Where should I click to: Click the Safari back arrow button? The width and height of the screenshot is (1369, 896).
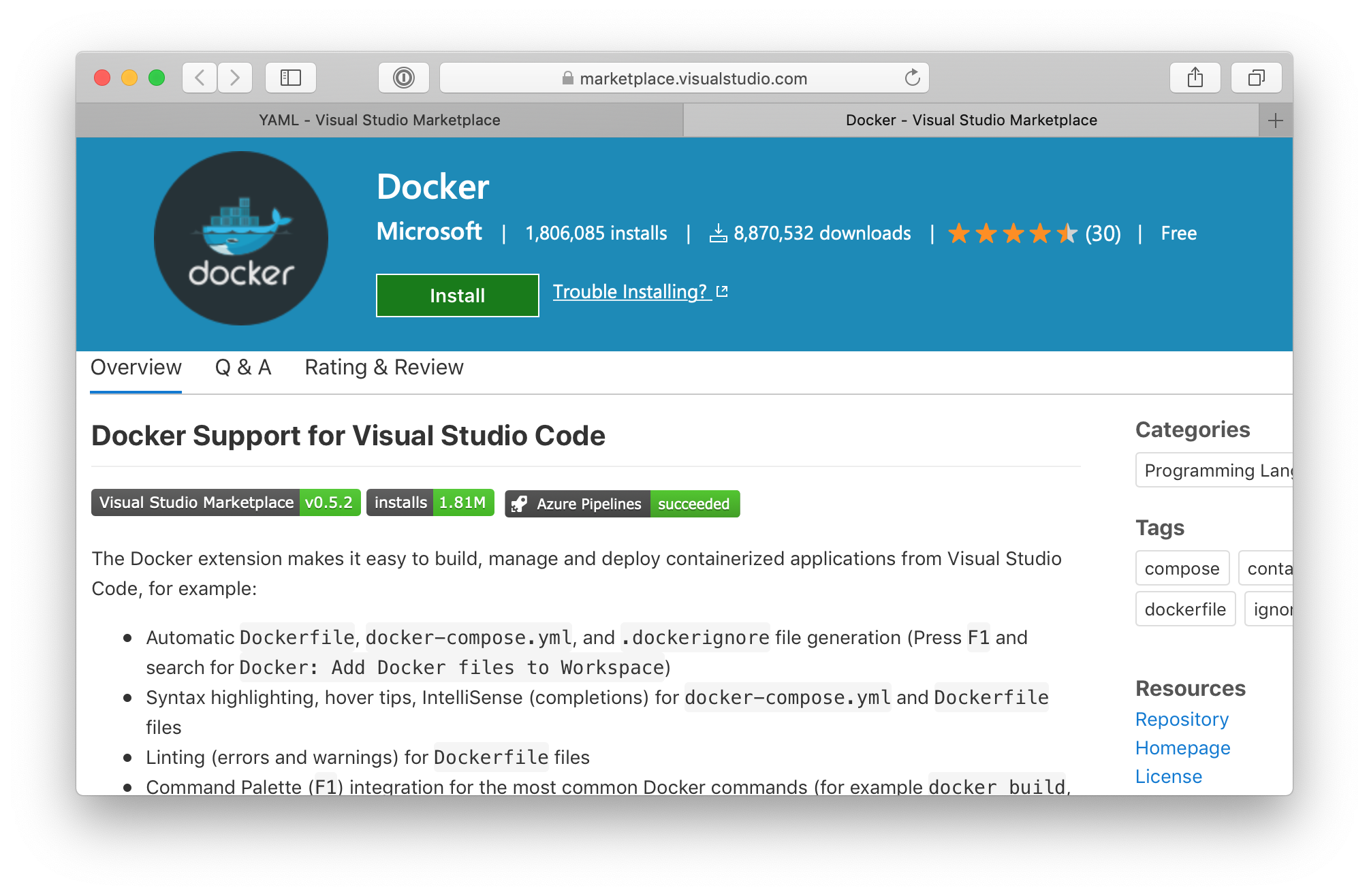(x=200, y=78)
